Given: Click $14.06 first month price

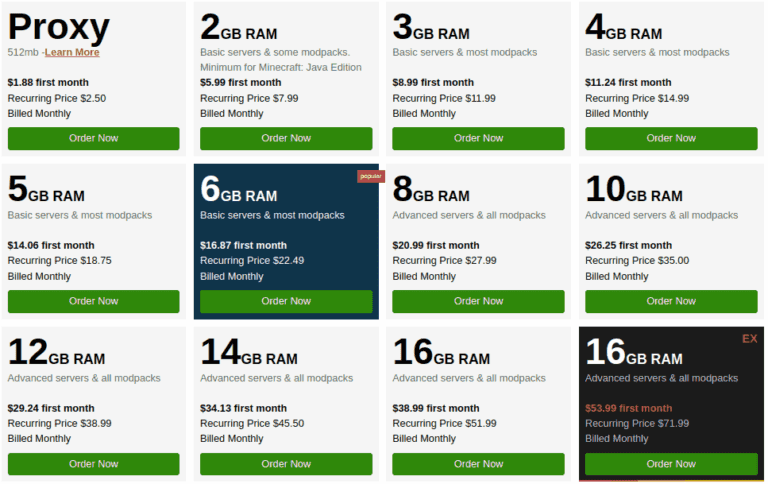Looking at the screenshot, I should (51, 245).
